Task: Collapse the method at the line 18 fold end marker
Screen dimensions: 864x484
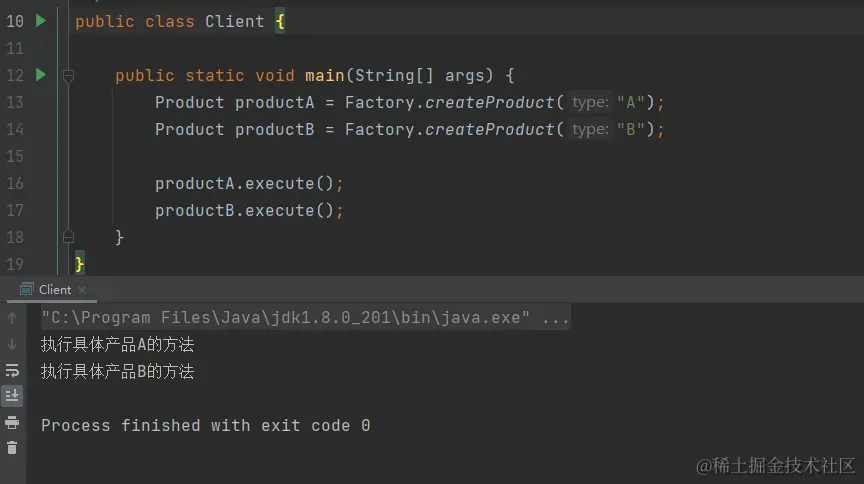Action: [68, 236]
